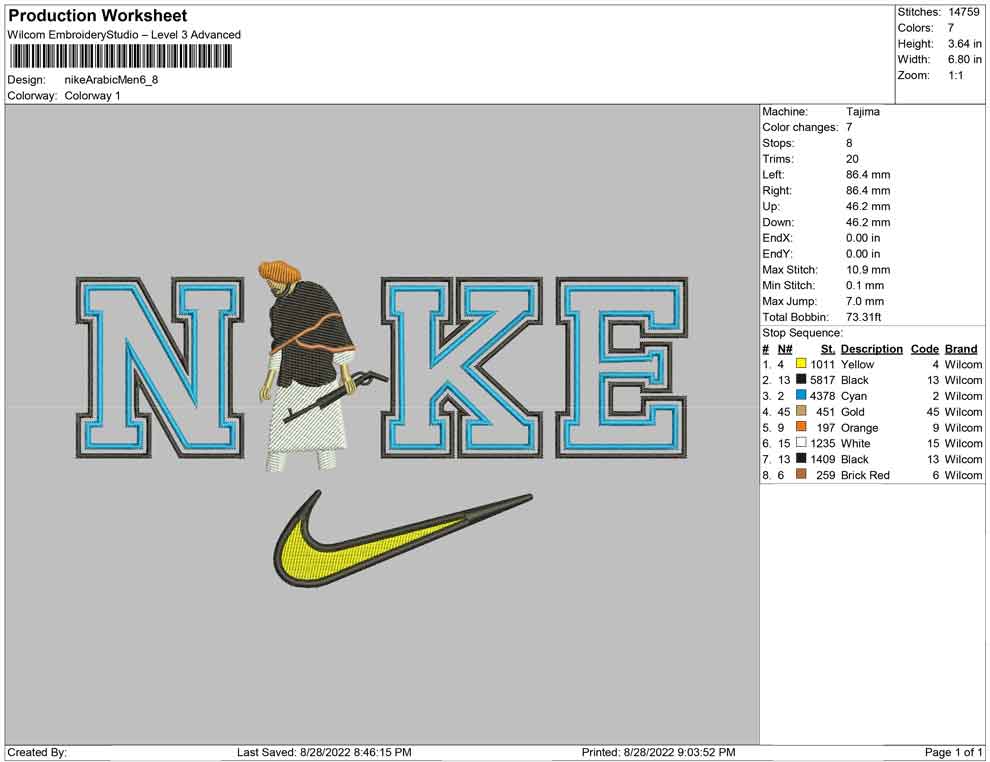Click the letter E in the design
990x762 pixels.
622,367
